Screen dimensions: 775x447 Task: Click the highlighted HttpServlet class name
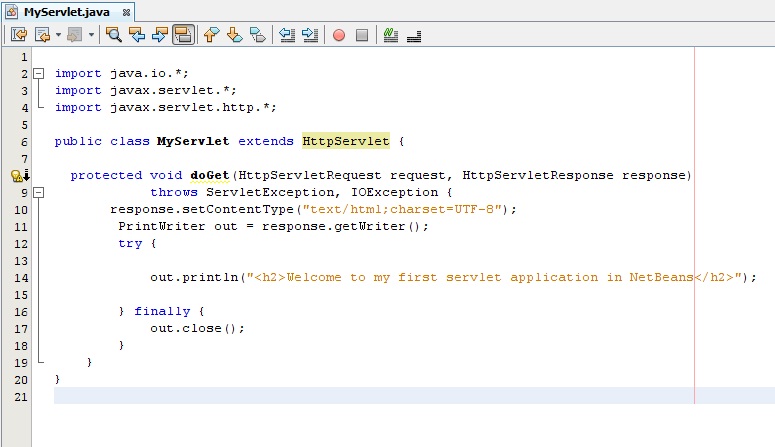[345, 141]
